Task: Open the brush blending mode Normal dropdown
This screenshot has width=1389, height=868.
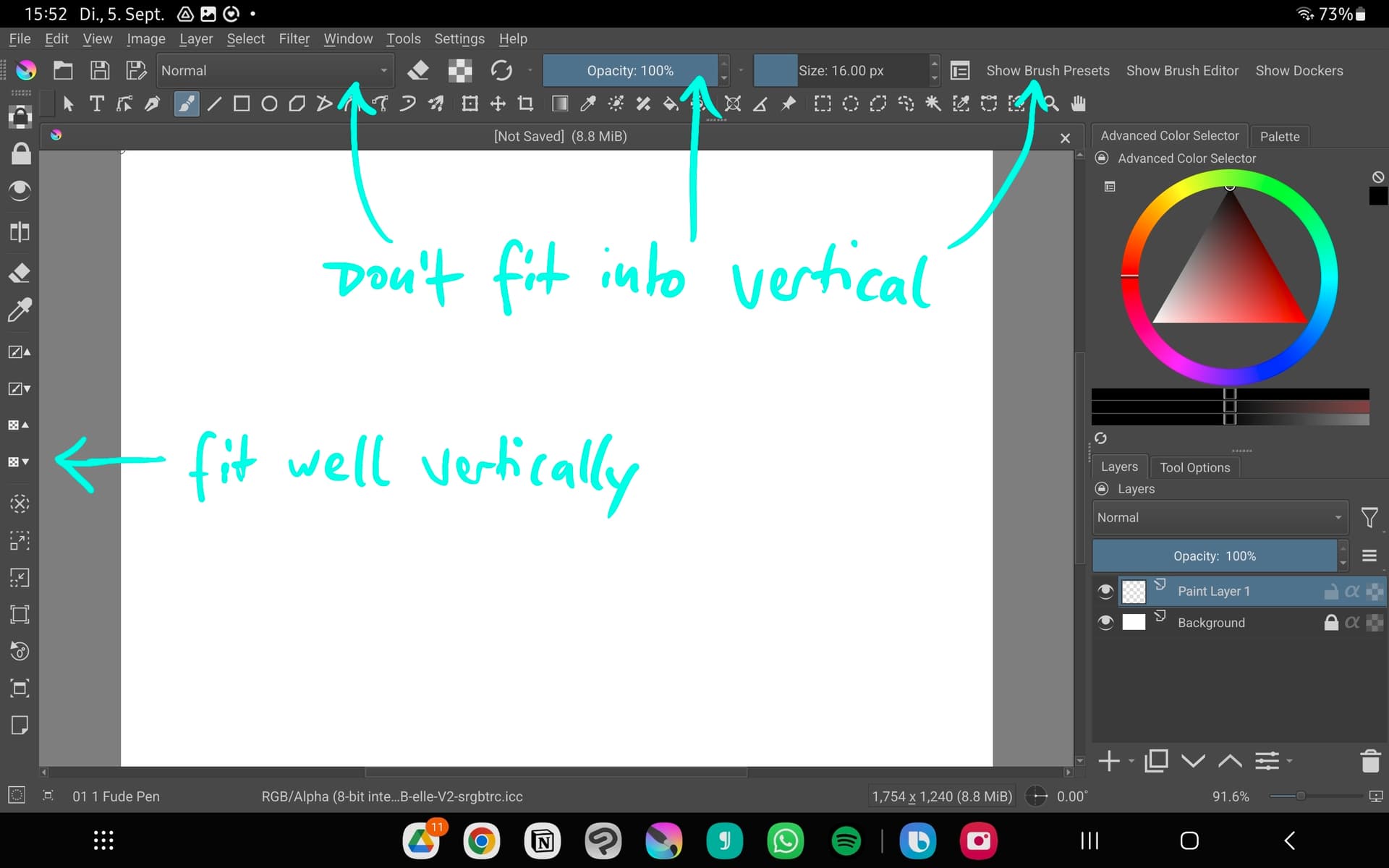Action: click(275, 70)
